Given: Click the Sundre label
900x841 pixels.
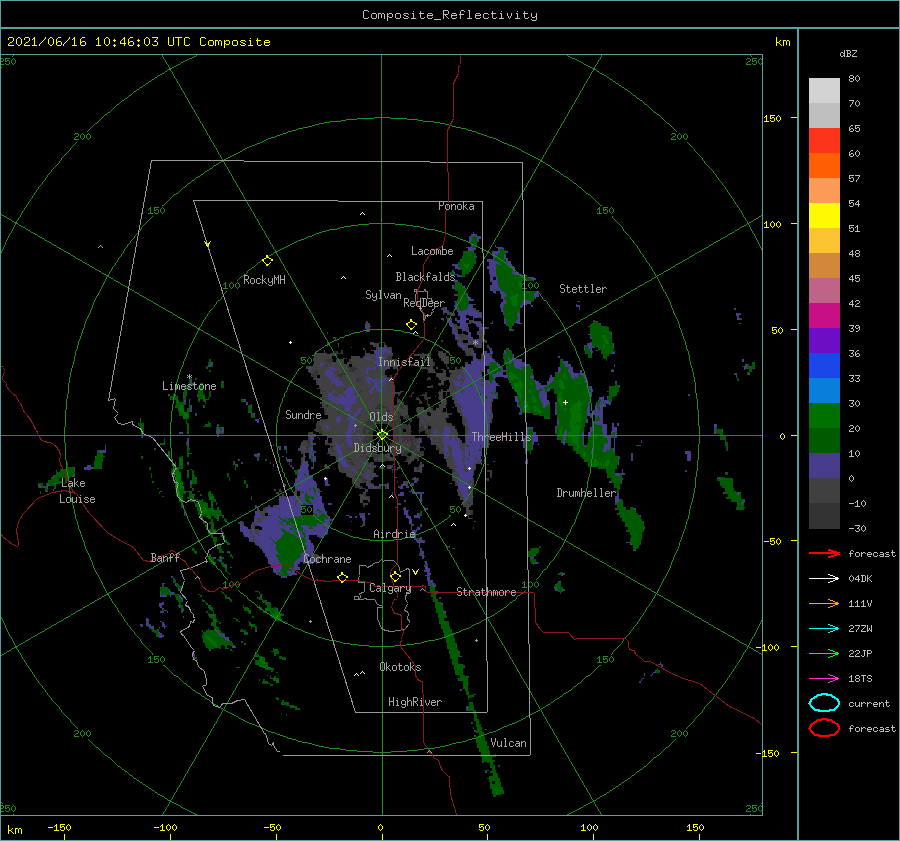Looking at the screenshot, I should click(303, 414).
